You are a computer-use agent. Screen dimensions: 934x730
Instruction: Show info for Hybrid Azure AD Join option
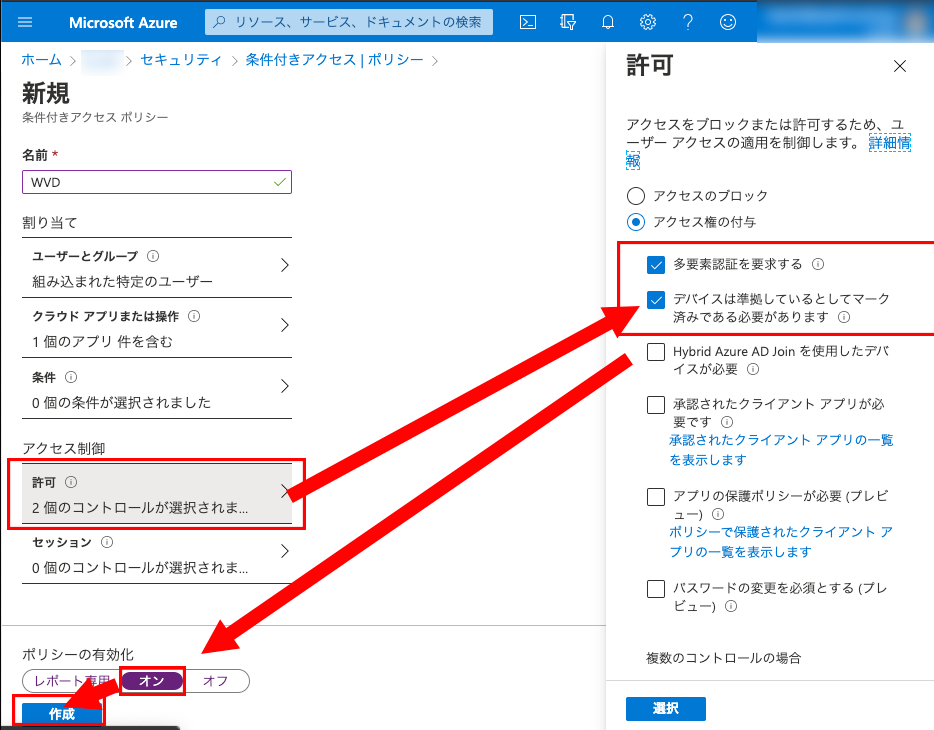(x=753, y=369)
